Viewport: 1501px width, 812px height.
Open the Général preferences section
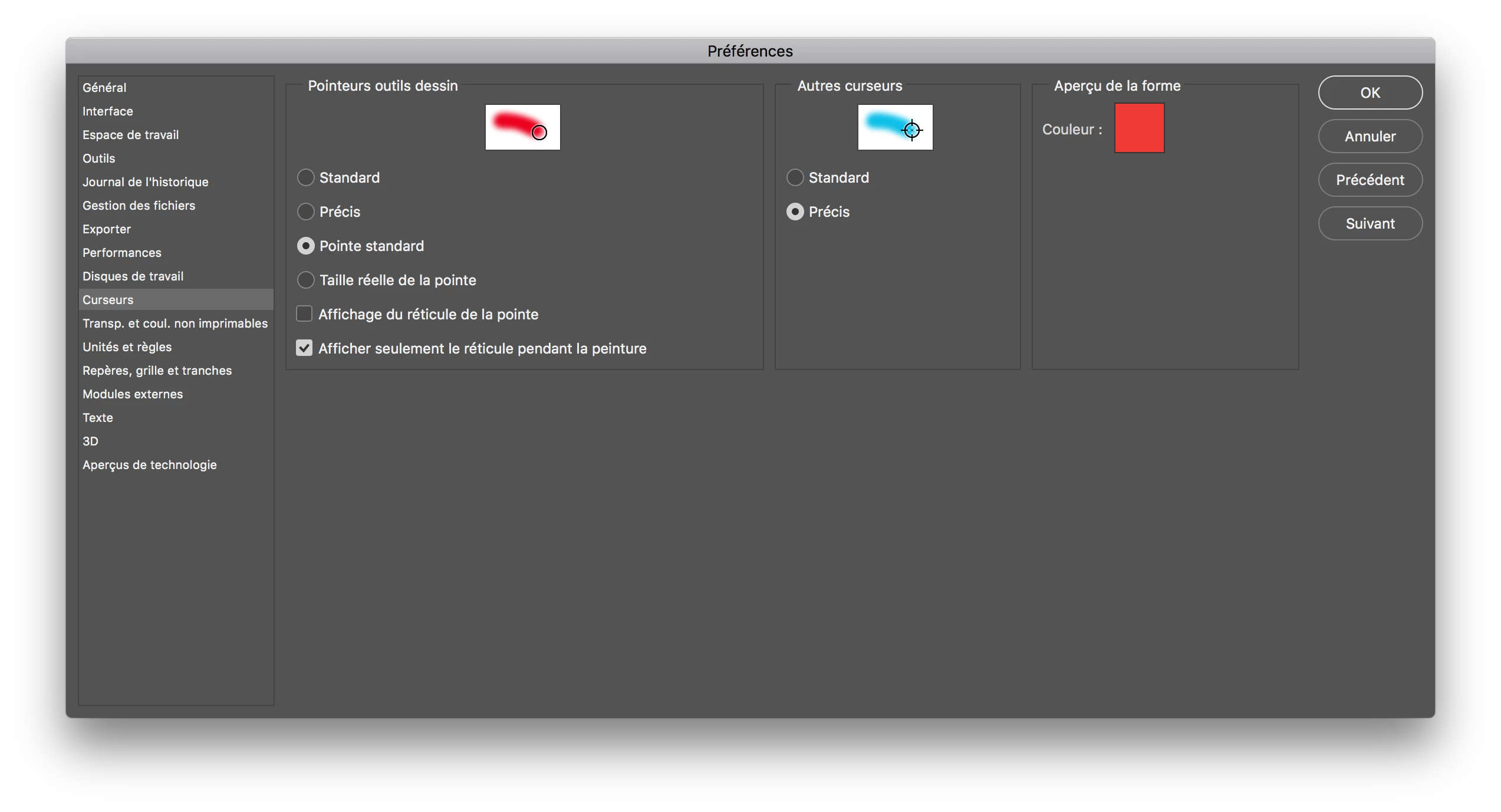tap(104, 88)
